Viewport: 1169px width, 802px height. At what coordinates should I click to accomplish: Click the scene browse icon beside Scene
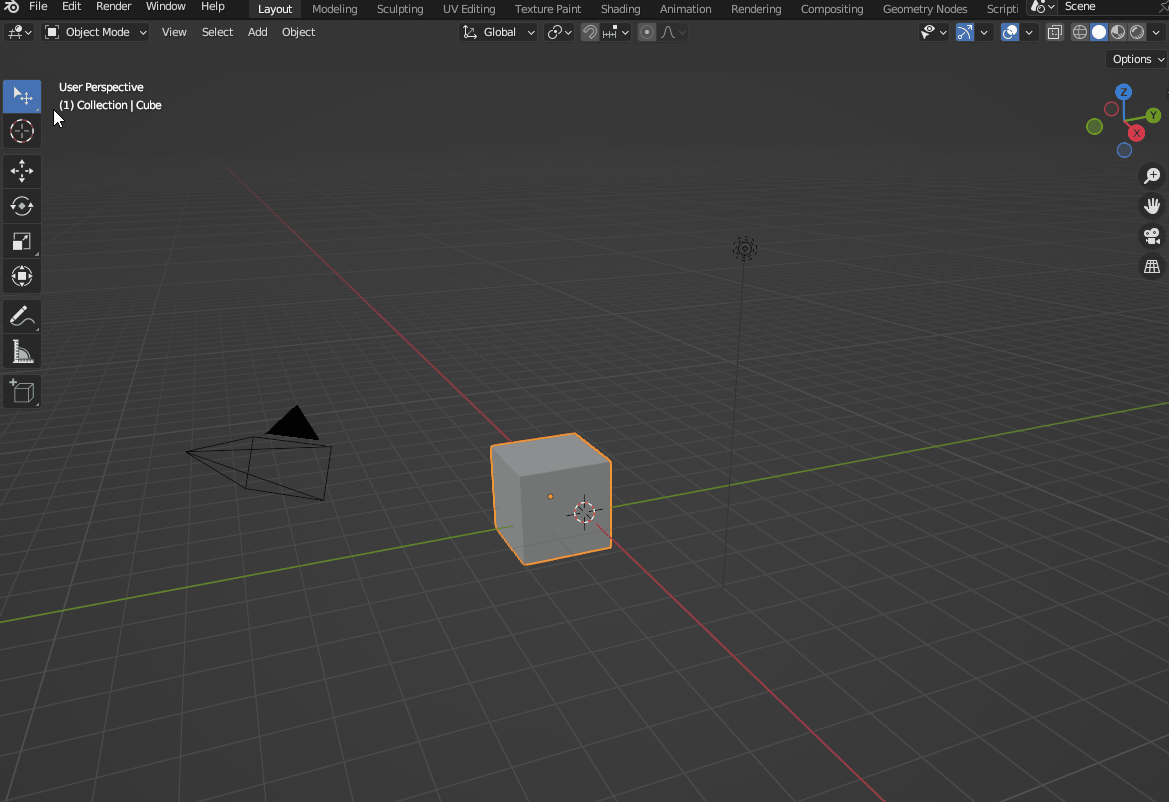point(1042,7)
